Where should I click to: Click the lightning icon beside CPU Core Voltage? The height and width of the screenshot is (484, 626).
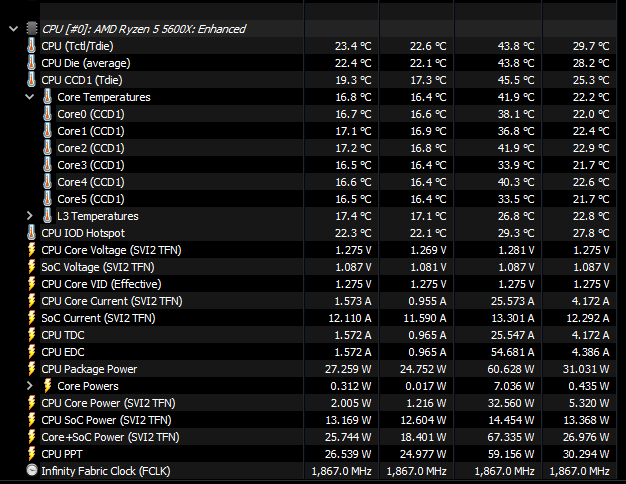pyautogui.click(x=31, y=250)
